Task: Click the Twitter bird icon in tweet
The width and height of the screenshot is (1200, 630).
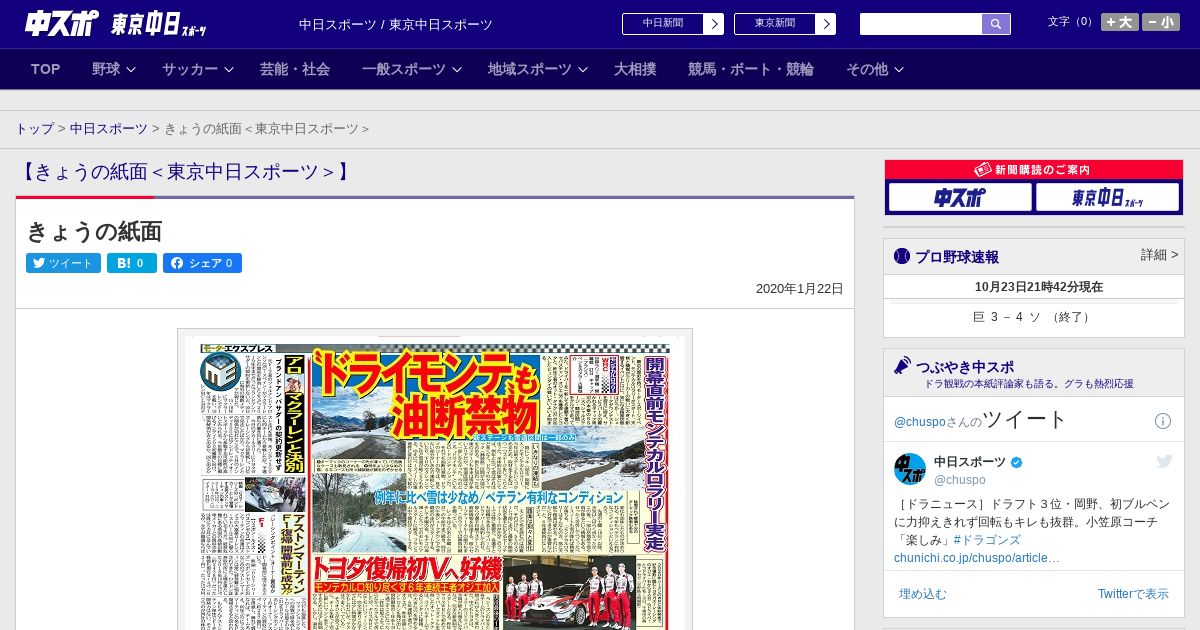Action: [x=1164, y=461]
